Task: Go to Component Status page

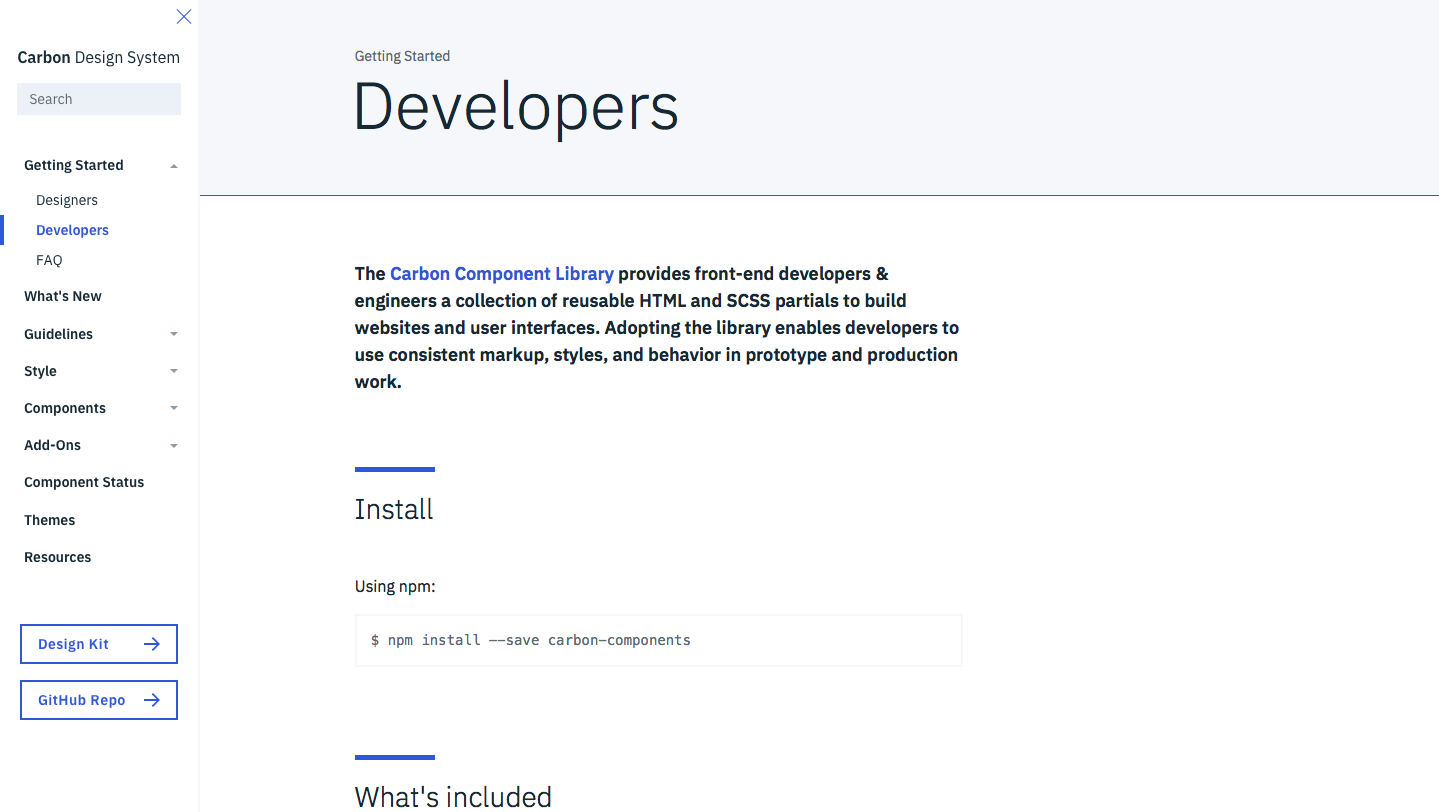Action: click(x=84, y=482)
